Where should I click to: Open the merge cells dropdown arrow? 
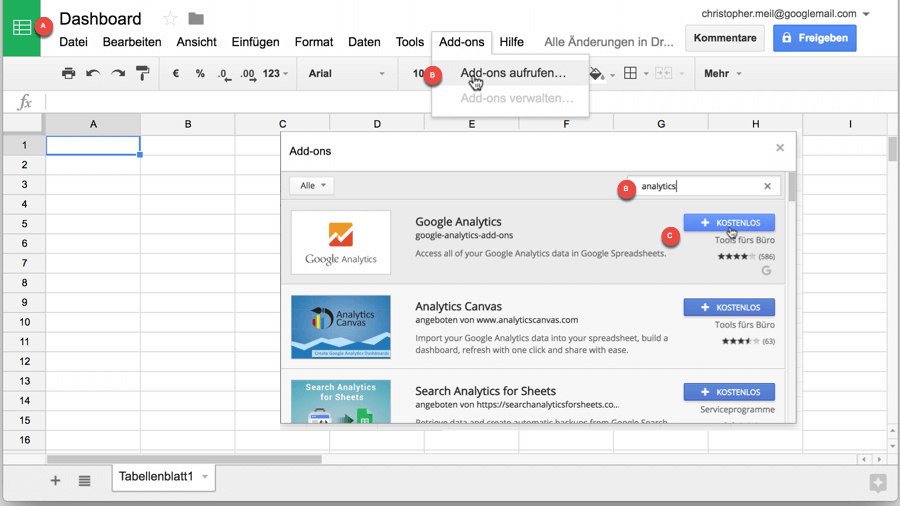(x=681, y=74)
